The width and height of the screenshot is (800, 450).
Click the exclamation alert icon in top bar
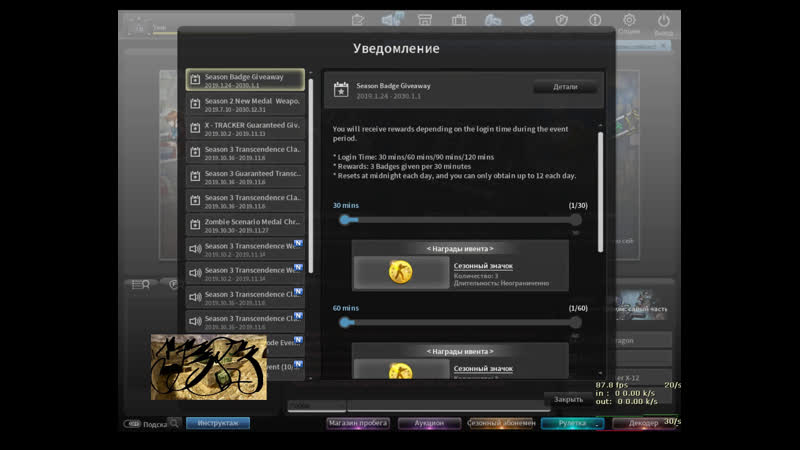[595, 20]
